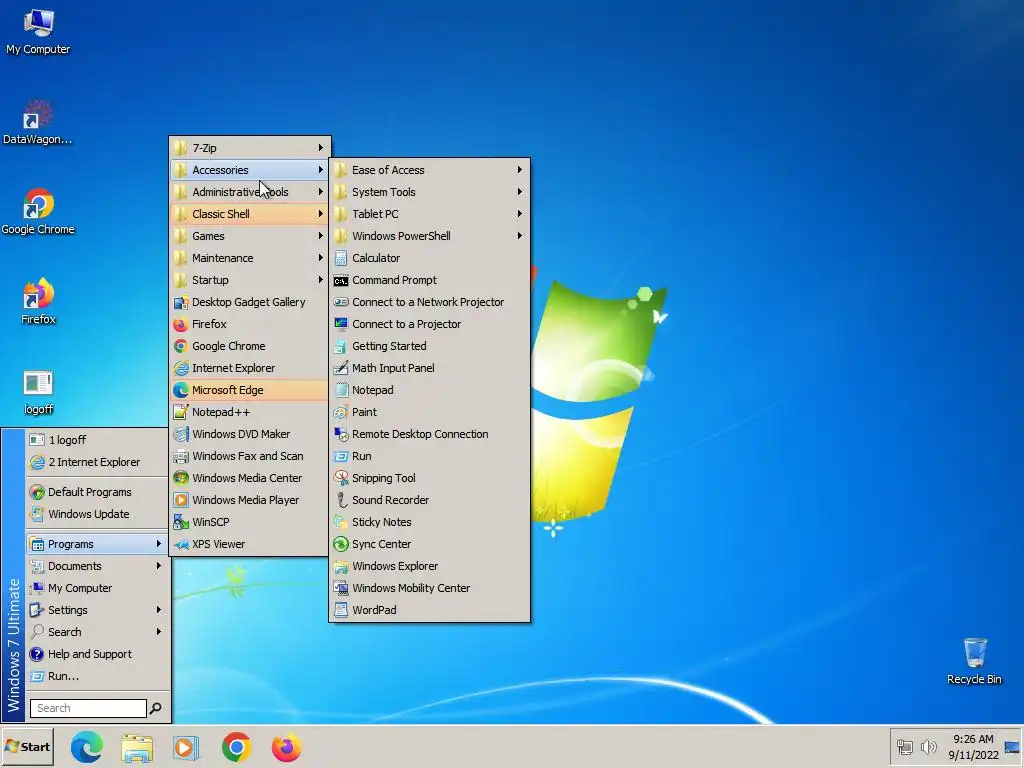This screenshot has width=1024, height=768.
Task: Launch Snipping Tool from Accessories
Action: 430,478
